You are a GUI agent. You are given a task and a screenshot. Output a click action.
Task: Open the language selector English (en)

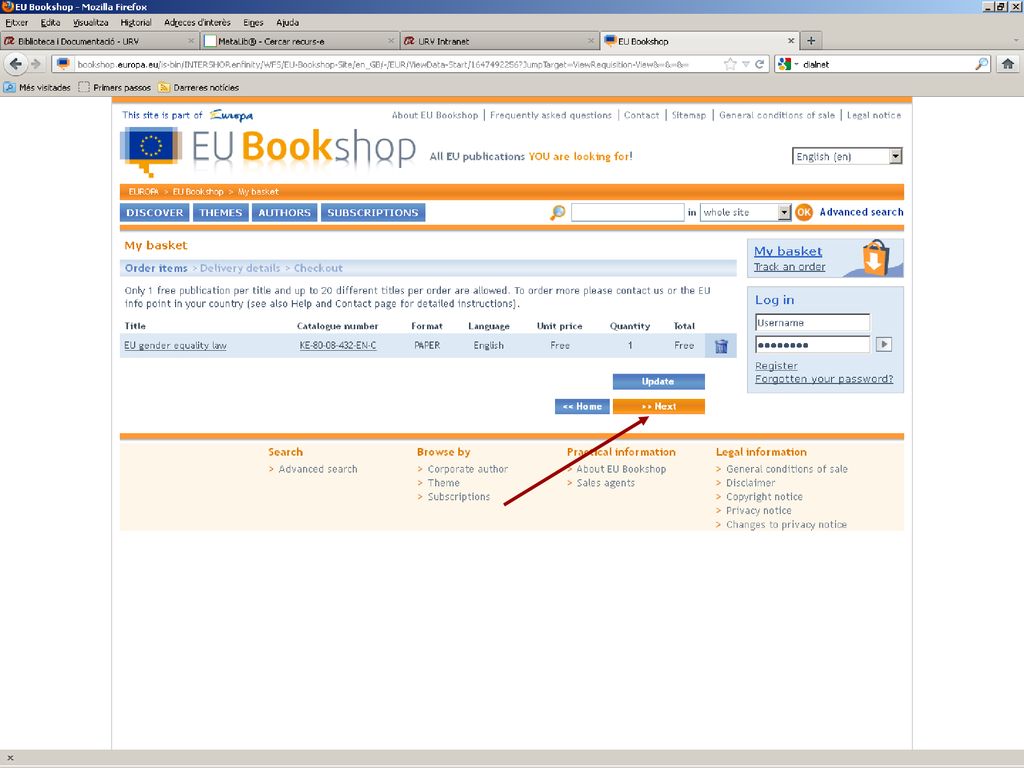(x=847, y=157)
